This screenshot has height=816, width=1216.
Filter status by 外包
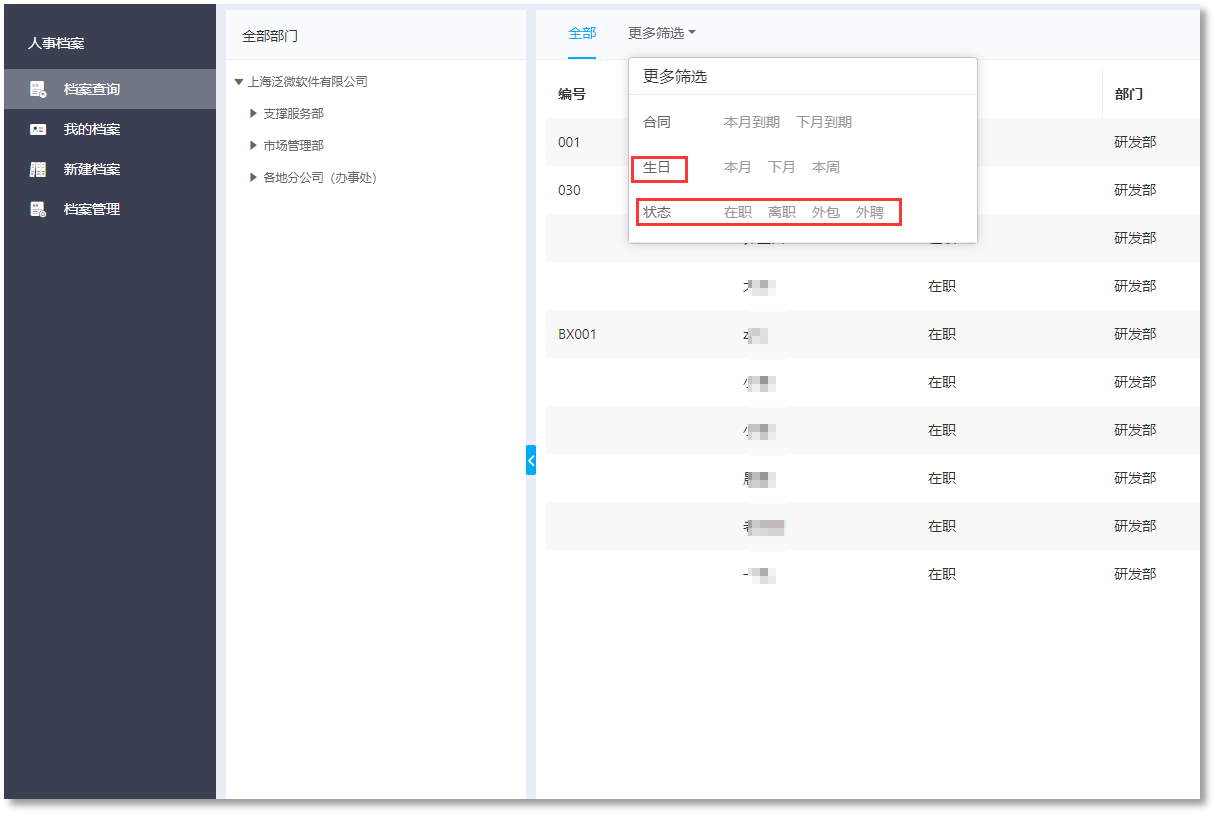[x=825, y=212]
